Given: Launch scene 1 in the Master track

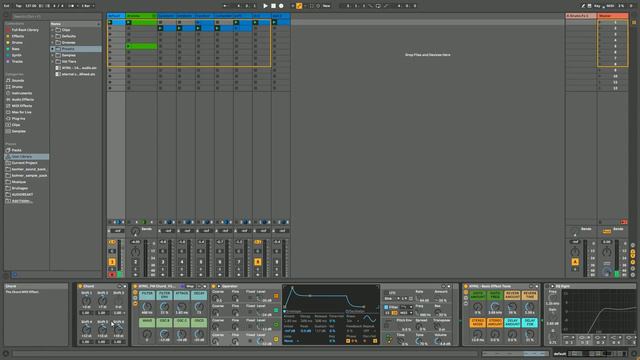Looking at the screenshot, I should pyautogui.click(x=600, y=22).
